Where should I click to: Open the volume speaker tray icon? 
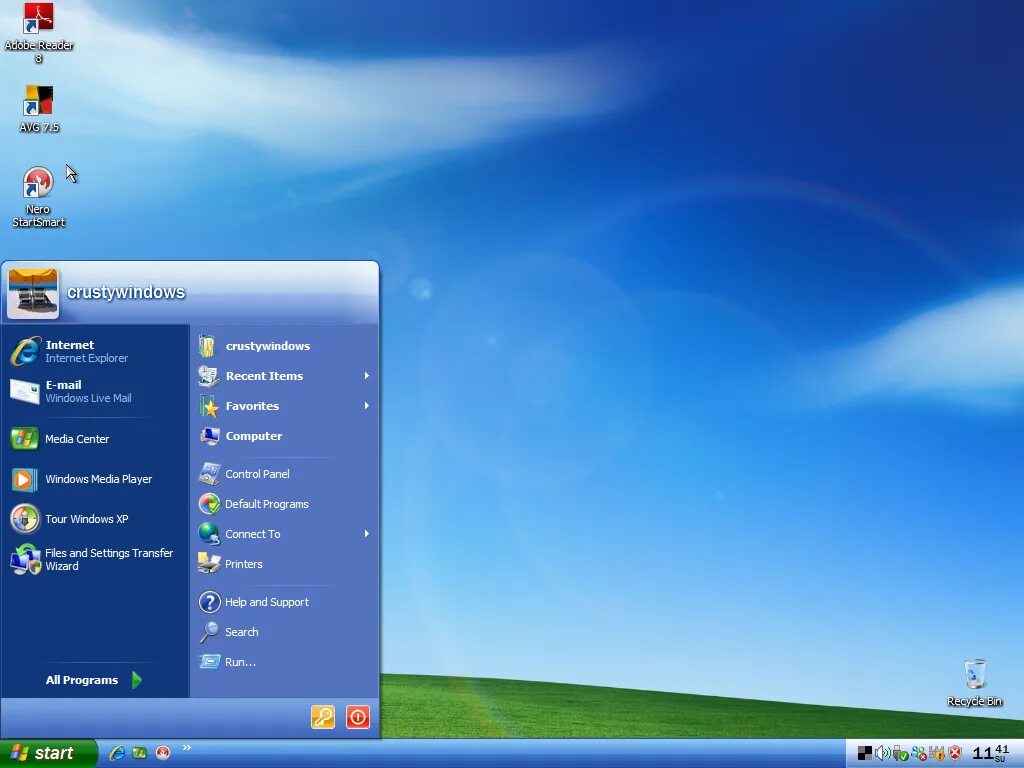[x=882, y=754]
